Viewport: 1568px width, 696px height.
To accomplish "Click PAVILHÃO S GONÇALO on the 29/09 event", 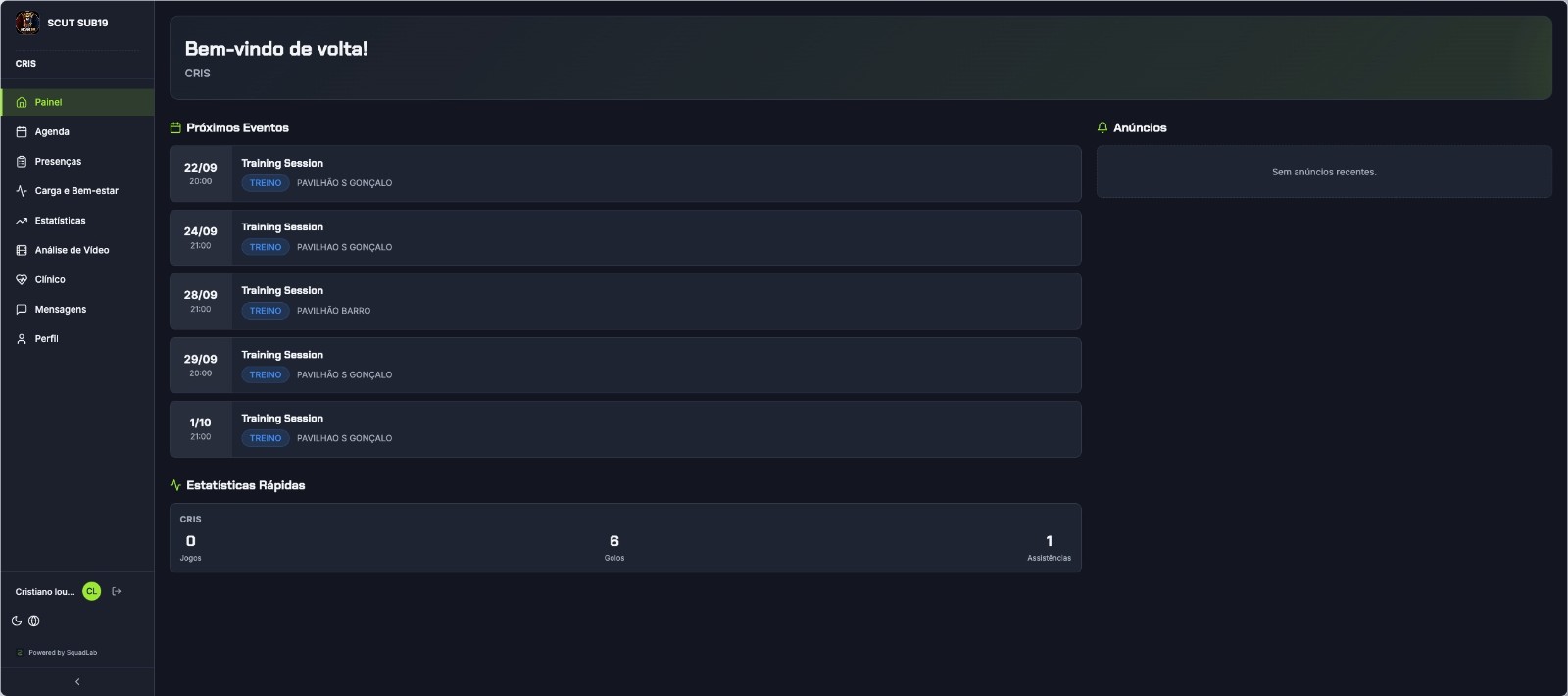I will point(345,374).
